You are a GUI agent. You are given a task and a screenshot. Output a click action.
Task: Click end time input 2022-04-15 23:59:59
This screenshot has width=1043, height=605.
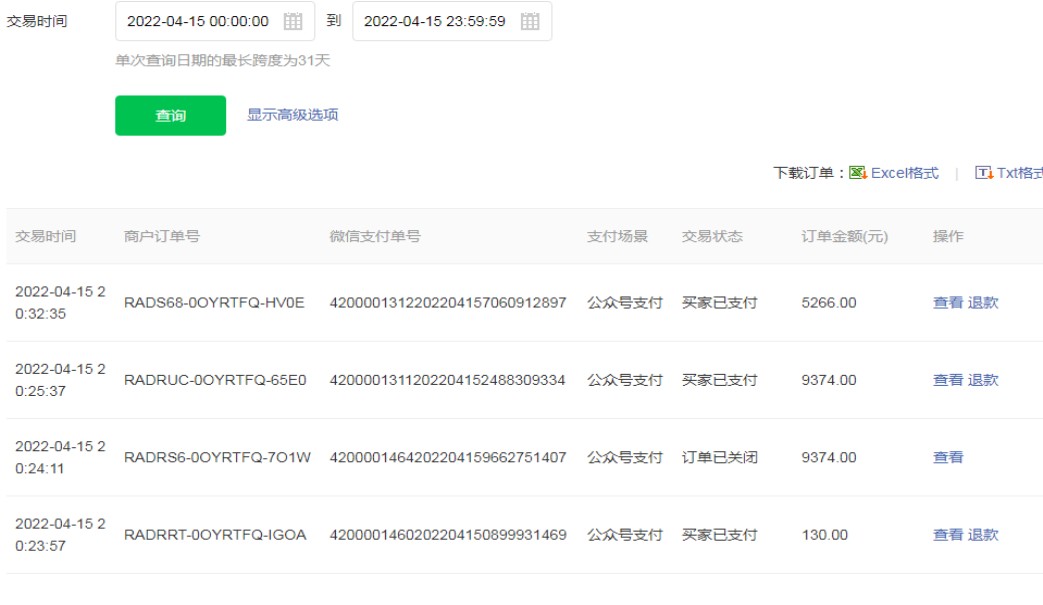click(435, 21)
